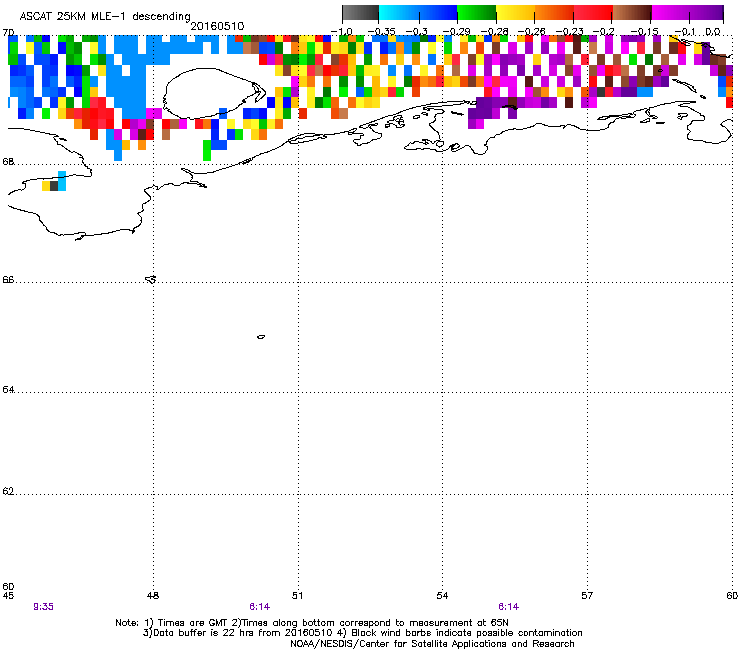Click the longitude label '48'
740x650 pixels.
[x=153, y=596]
